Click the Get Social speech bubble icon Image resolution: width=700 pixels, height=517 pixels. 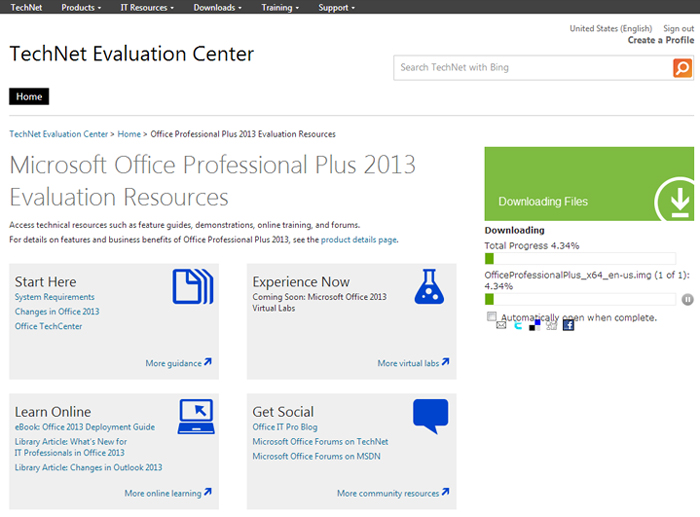(x=430, y=416)
